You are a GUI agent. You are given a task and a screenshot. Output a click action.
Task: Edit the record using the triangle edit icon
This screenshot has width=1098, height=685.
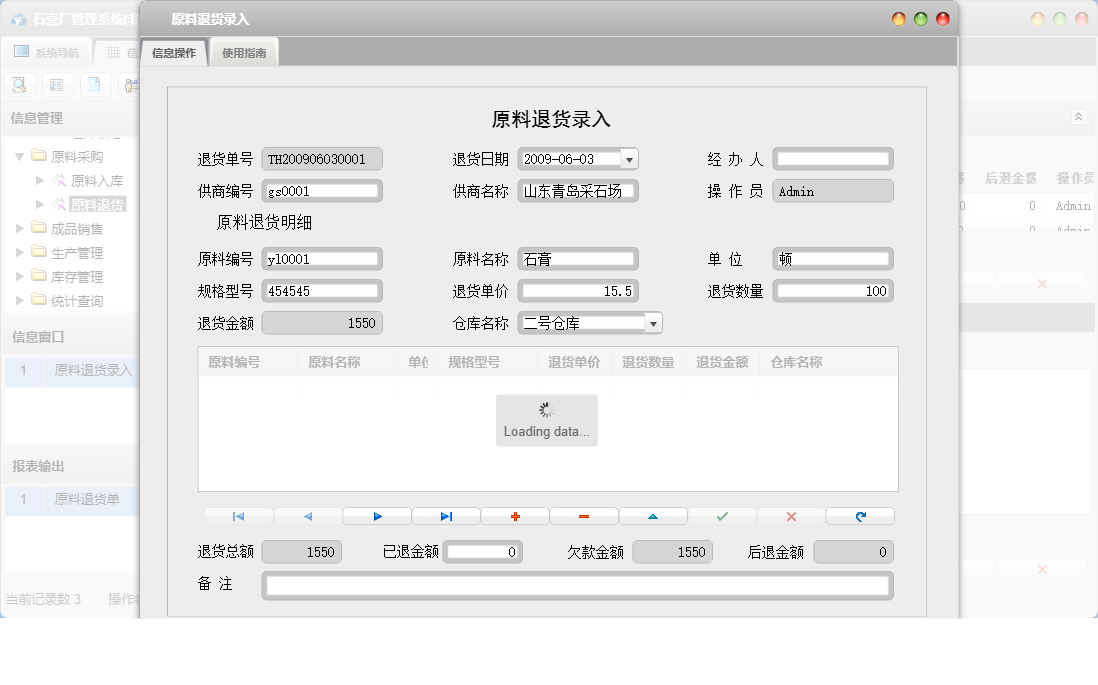pyautogui.click(x=654, y=516)
